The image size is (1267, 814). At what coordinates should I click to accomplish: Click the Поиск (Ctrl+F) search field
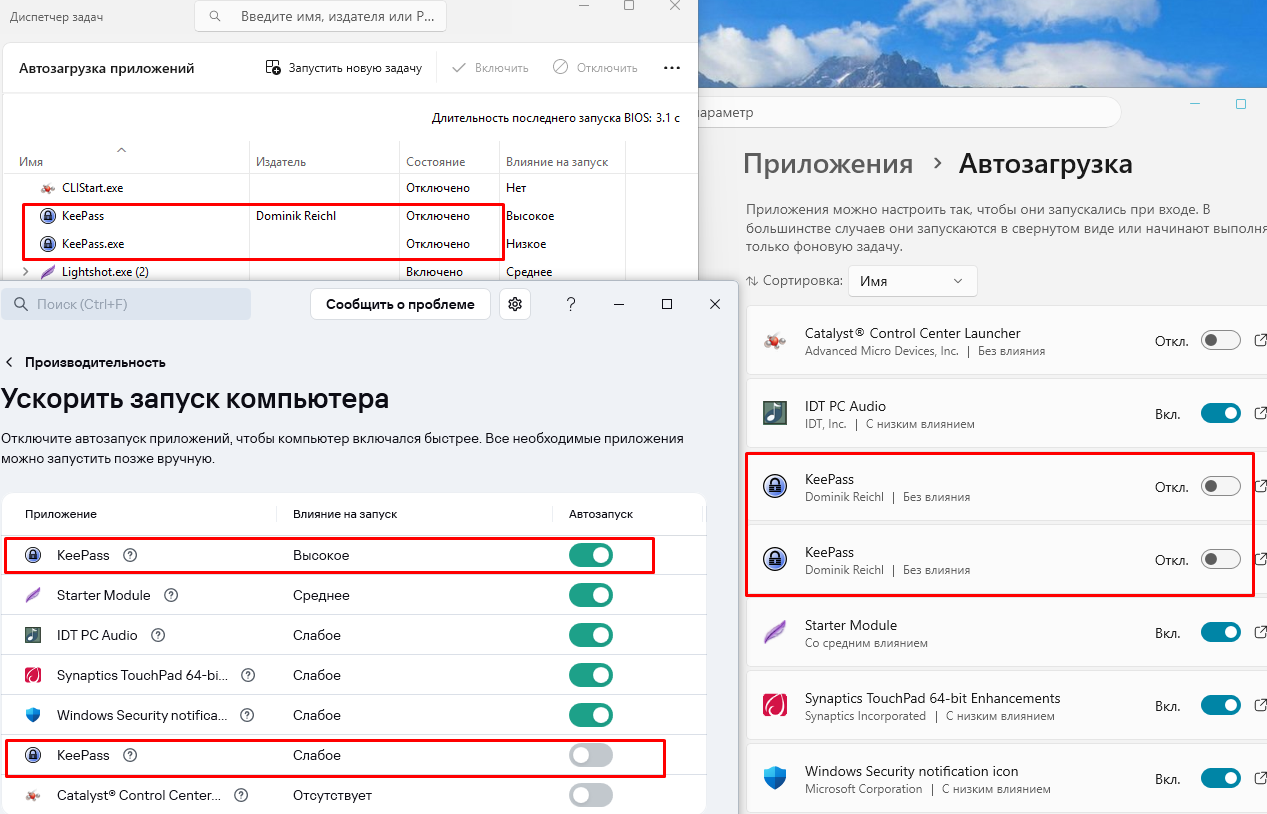pyautogui.click(x=126, y=304)
